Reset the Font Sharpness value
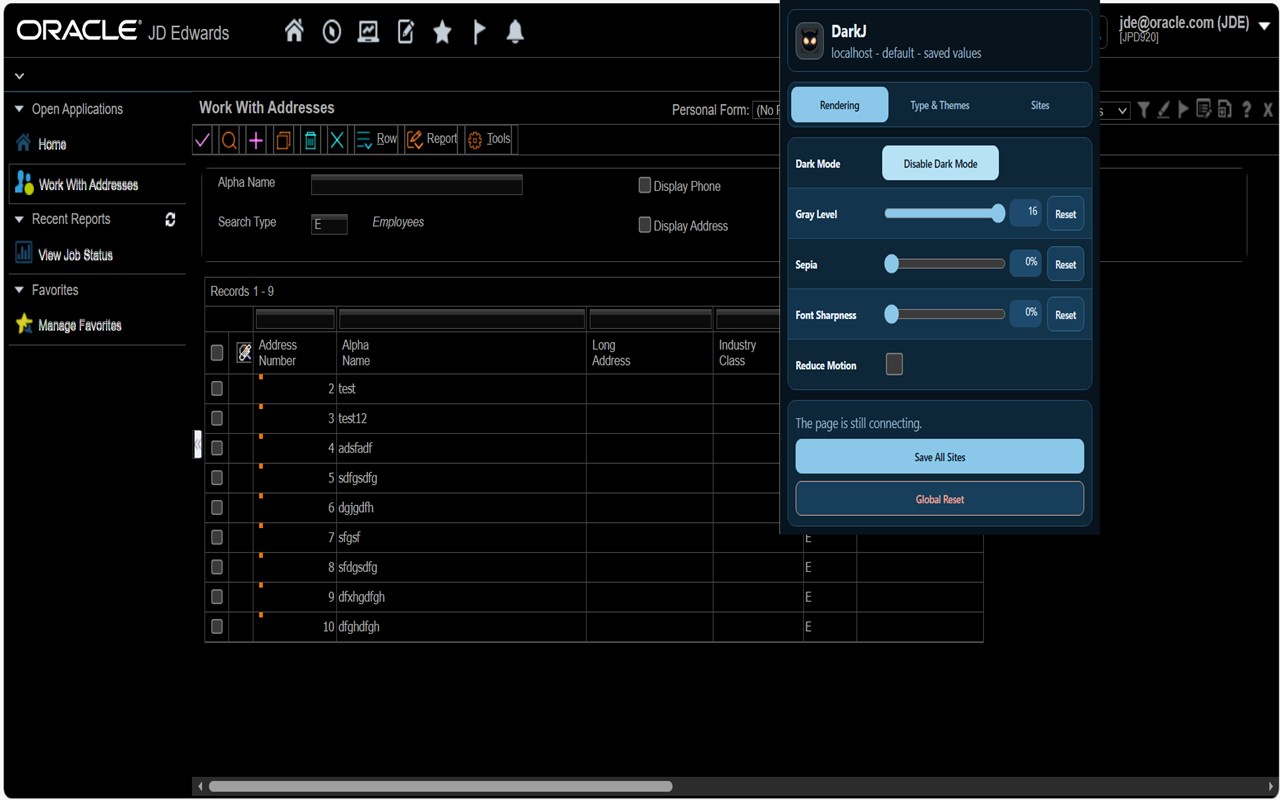 pyautogui.click(x=1065, y=315)
